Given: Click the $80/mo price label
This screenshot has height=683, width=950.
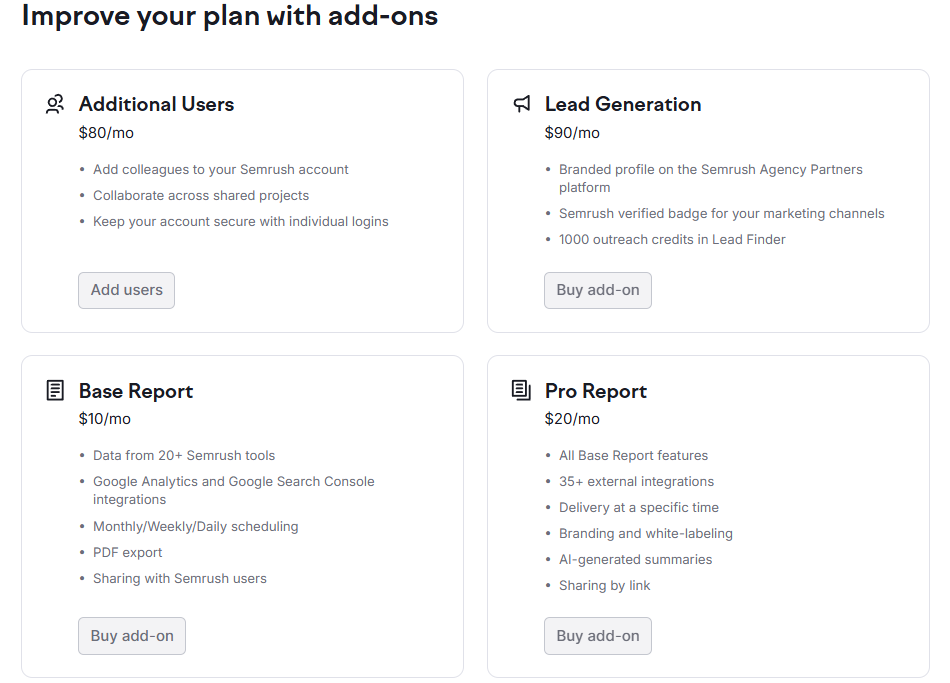Looking at the screenshot, I should point(106,133).
